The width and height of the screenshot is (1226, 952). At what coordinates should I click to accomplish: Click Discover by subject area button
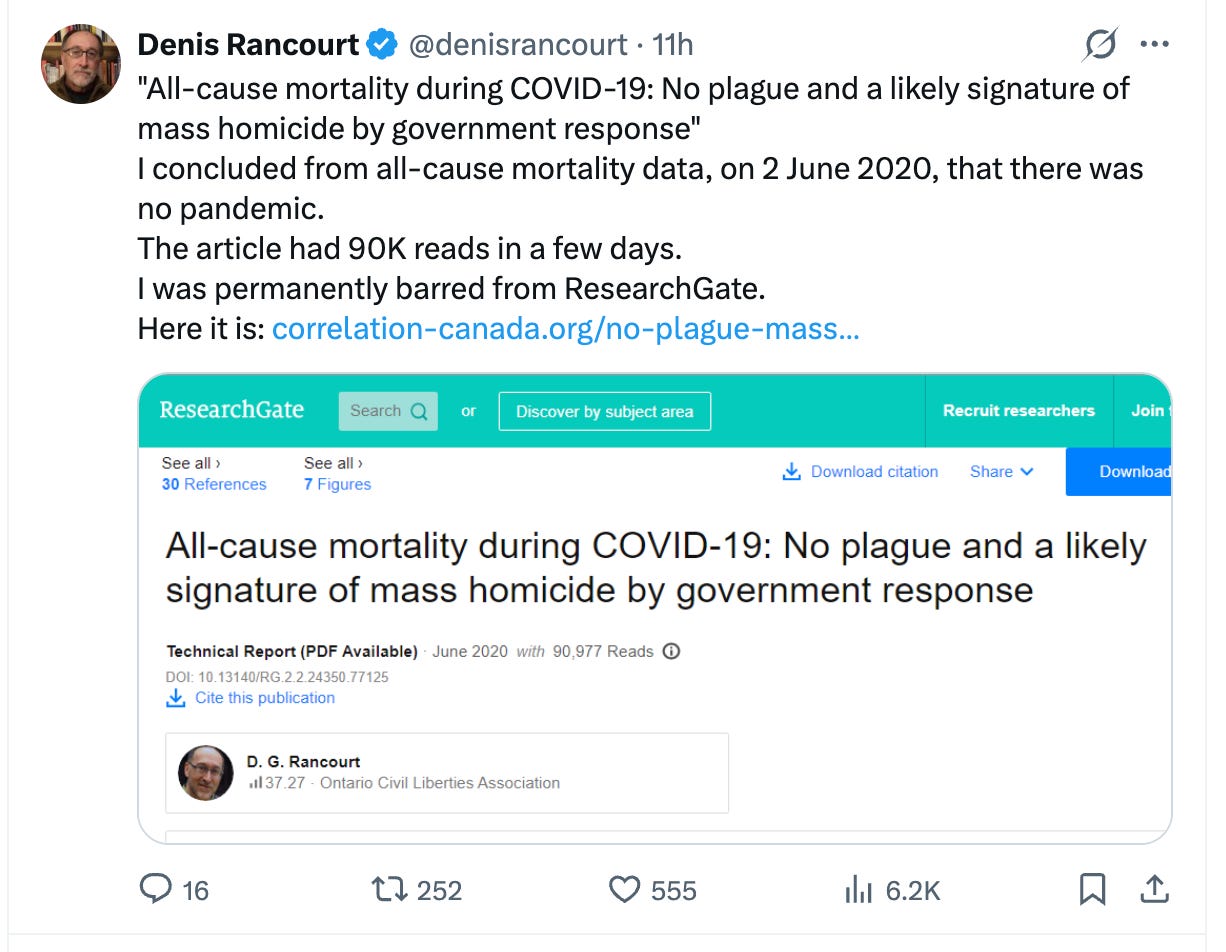coord(604,411)
